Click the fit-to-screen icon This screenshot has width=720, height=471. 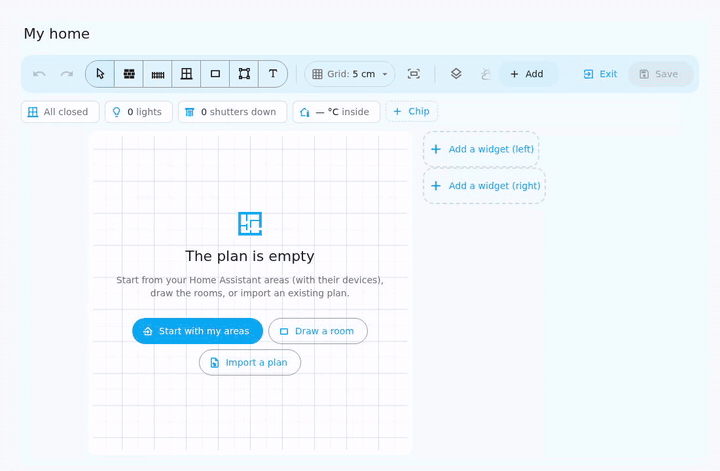click(x=414, y=74)
